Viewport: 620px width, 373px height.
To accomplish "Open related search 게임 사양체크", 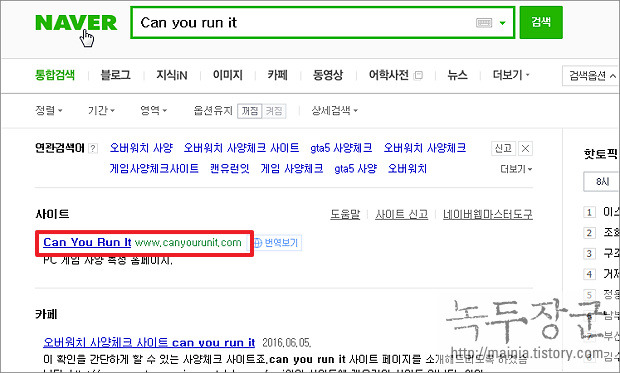I will coord(292,169).
